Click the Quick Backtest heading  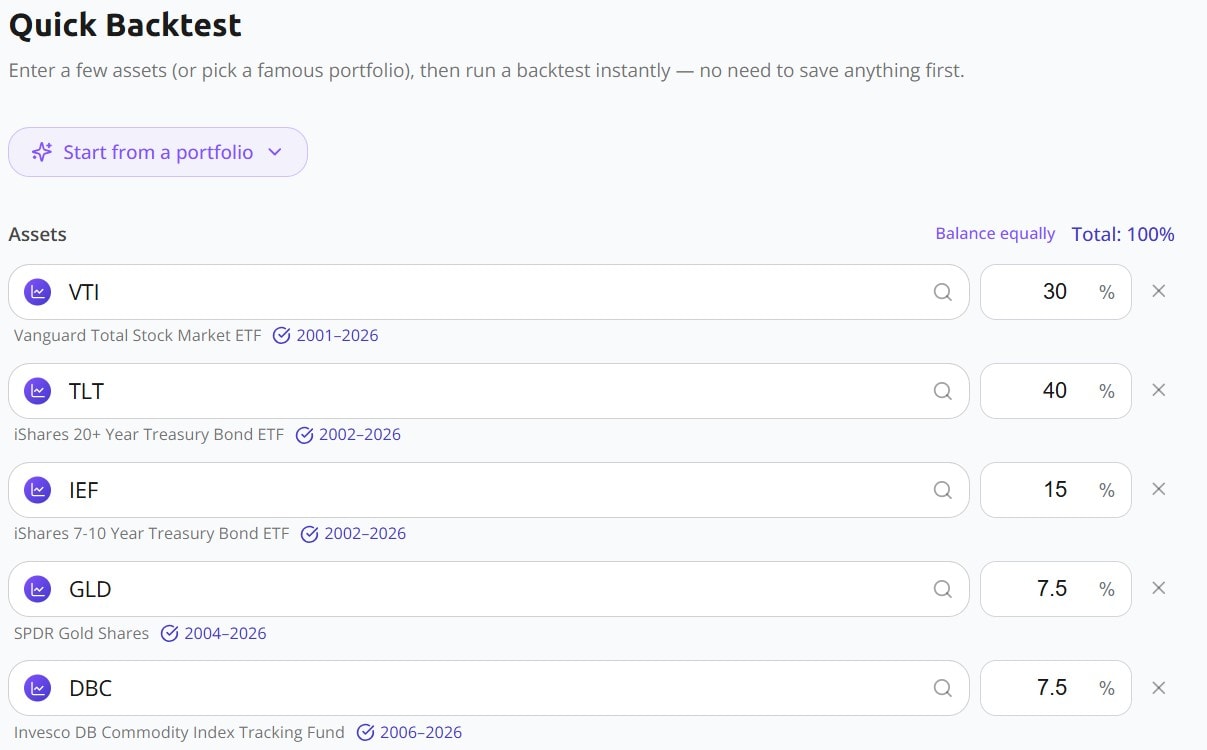coord(125,25)
